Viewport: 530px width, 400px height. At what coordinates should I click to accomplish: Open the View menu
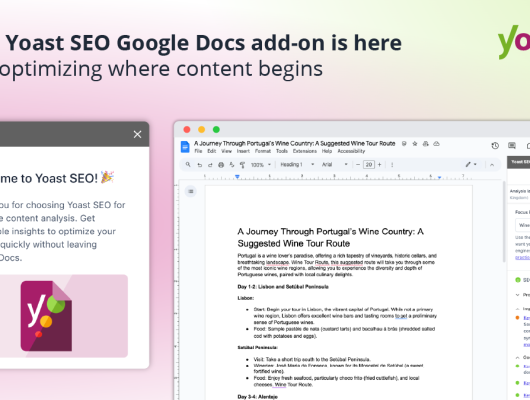226,151
